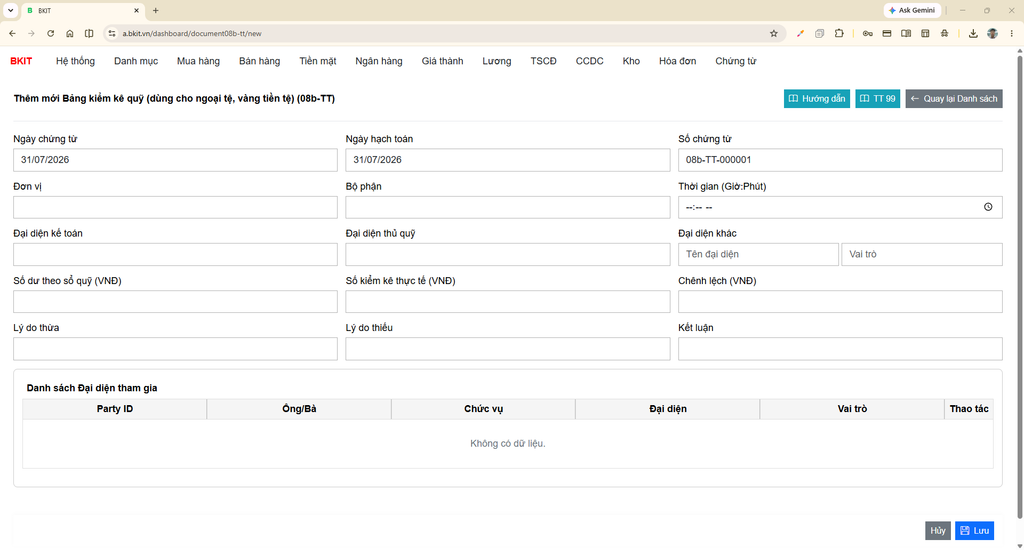Viewport: 1024px width, 550px height.
Task: Click the Hủy button
Action: click(x=938, y=530)
